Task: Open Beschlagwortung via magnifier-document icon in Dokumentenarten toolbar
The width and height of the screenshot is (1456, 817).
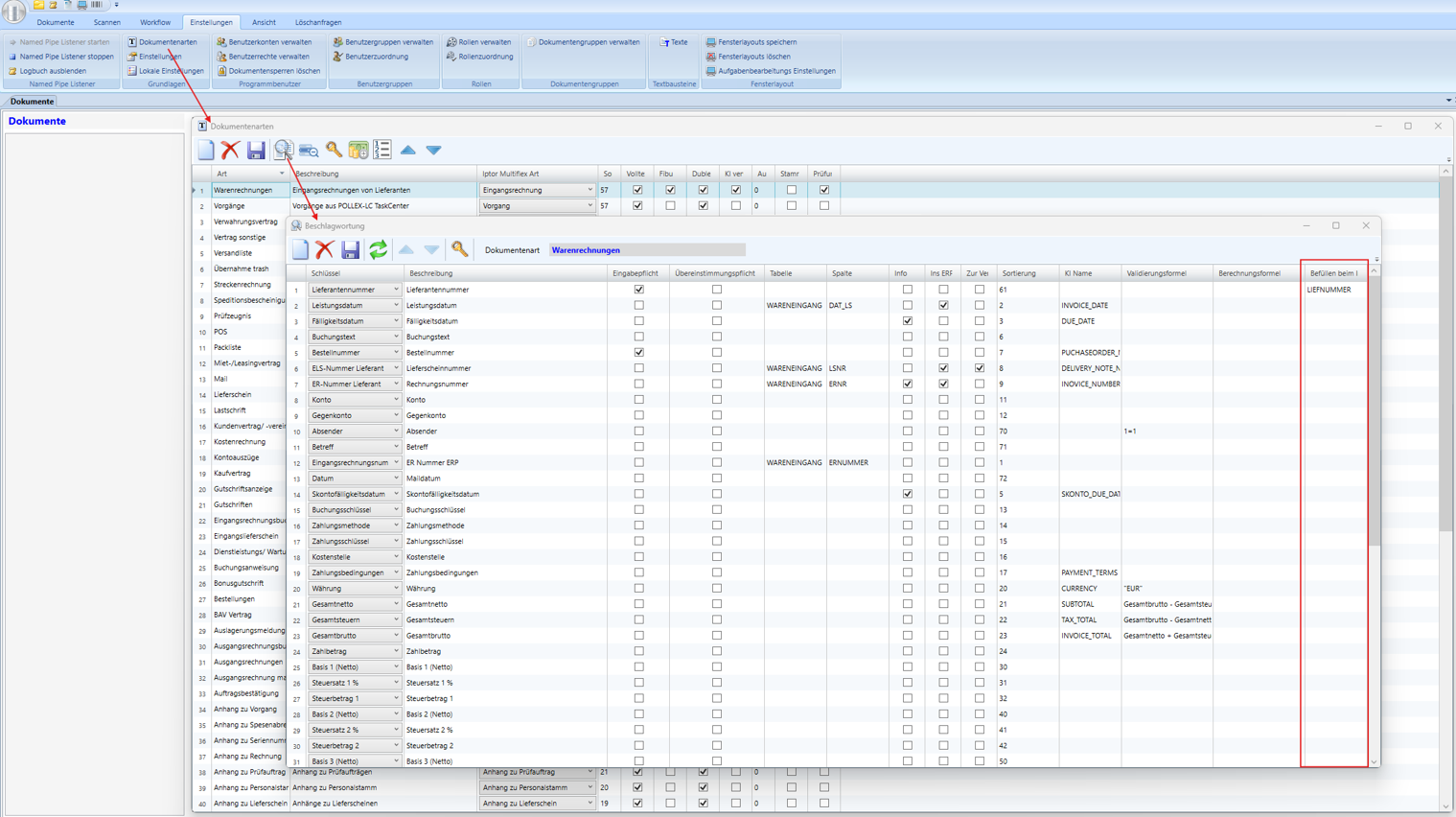Action: pyautogui.click(x=283, y=150)
